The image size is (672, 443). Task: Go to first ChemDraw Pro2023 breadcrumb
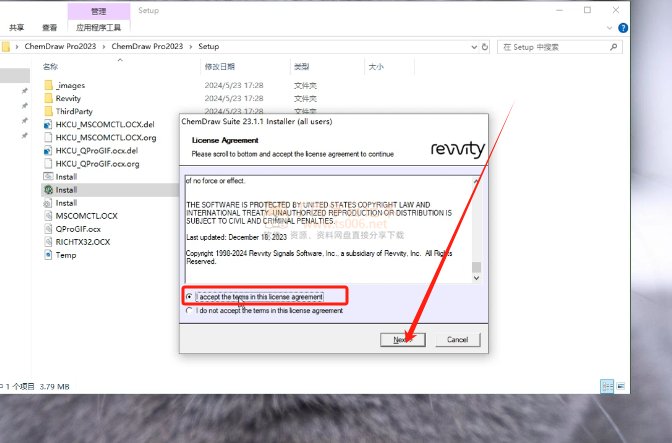60,46
